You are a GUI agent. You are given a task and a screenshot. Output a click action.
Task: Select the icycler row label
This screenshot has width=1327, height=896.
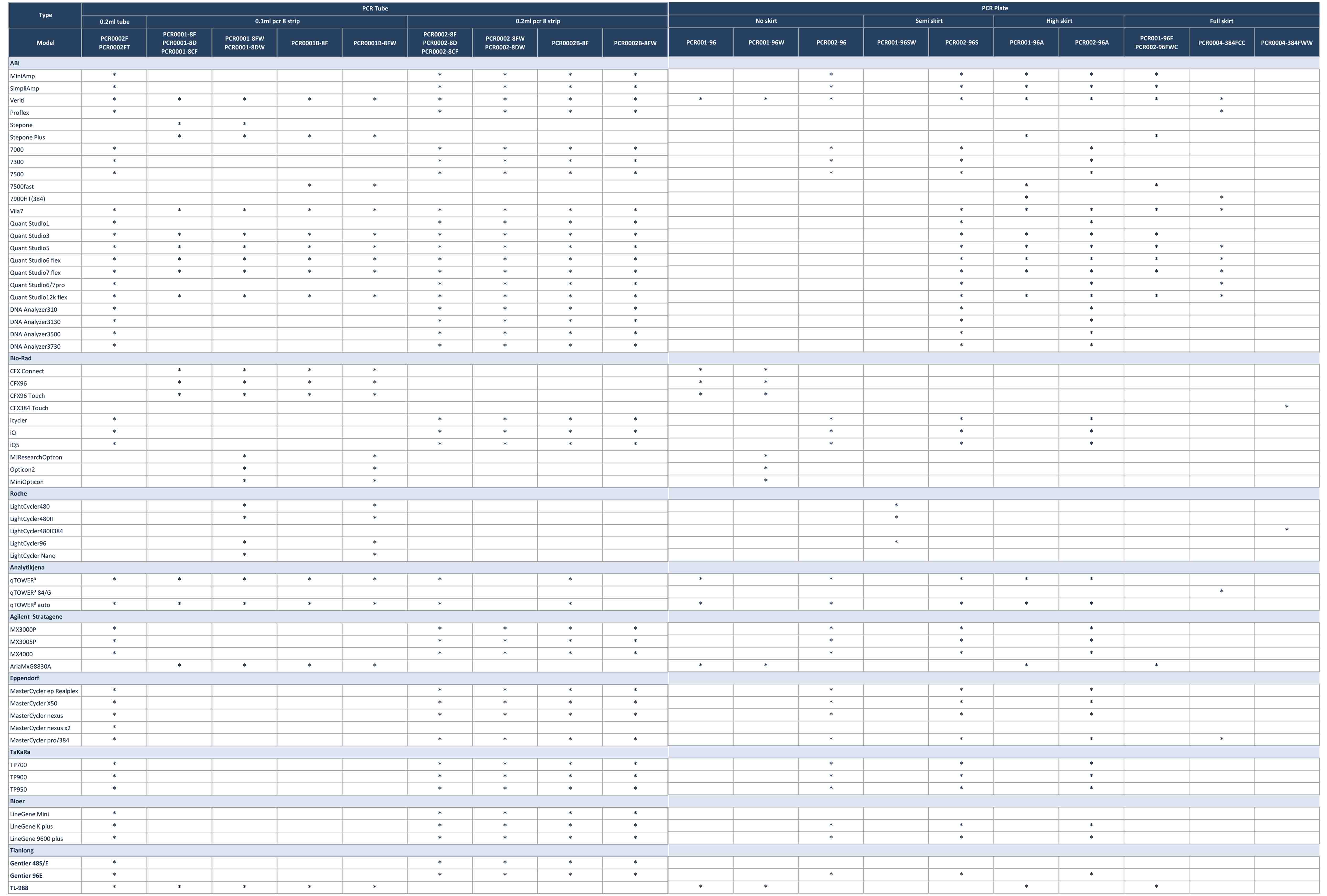point(18,420)
